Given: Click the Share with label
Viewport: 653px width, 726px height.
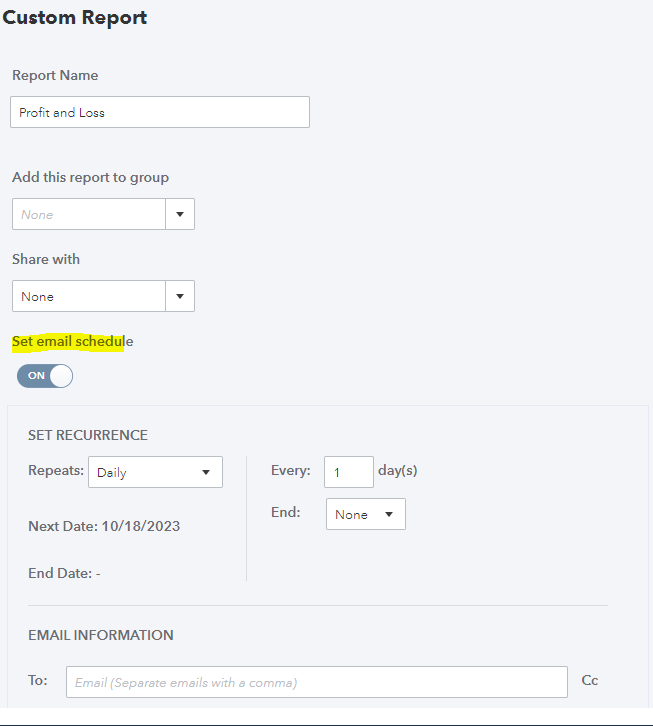Looking at the screenshot, I should pos(46,260).
